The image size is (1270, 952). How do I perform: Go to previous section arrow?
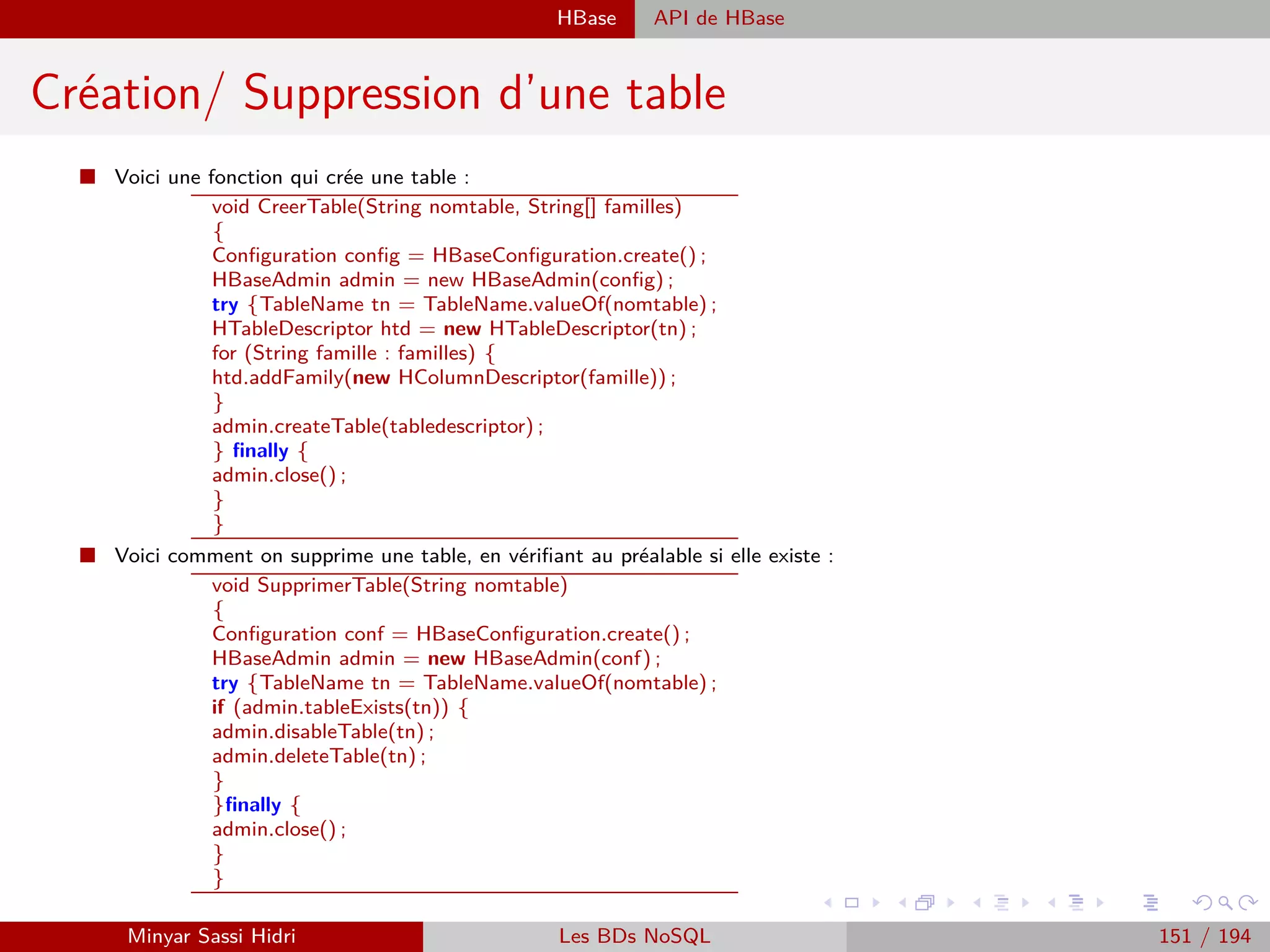(x=1052, y=903)
